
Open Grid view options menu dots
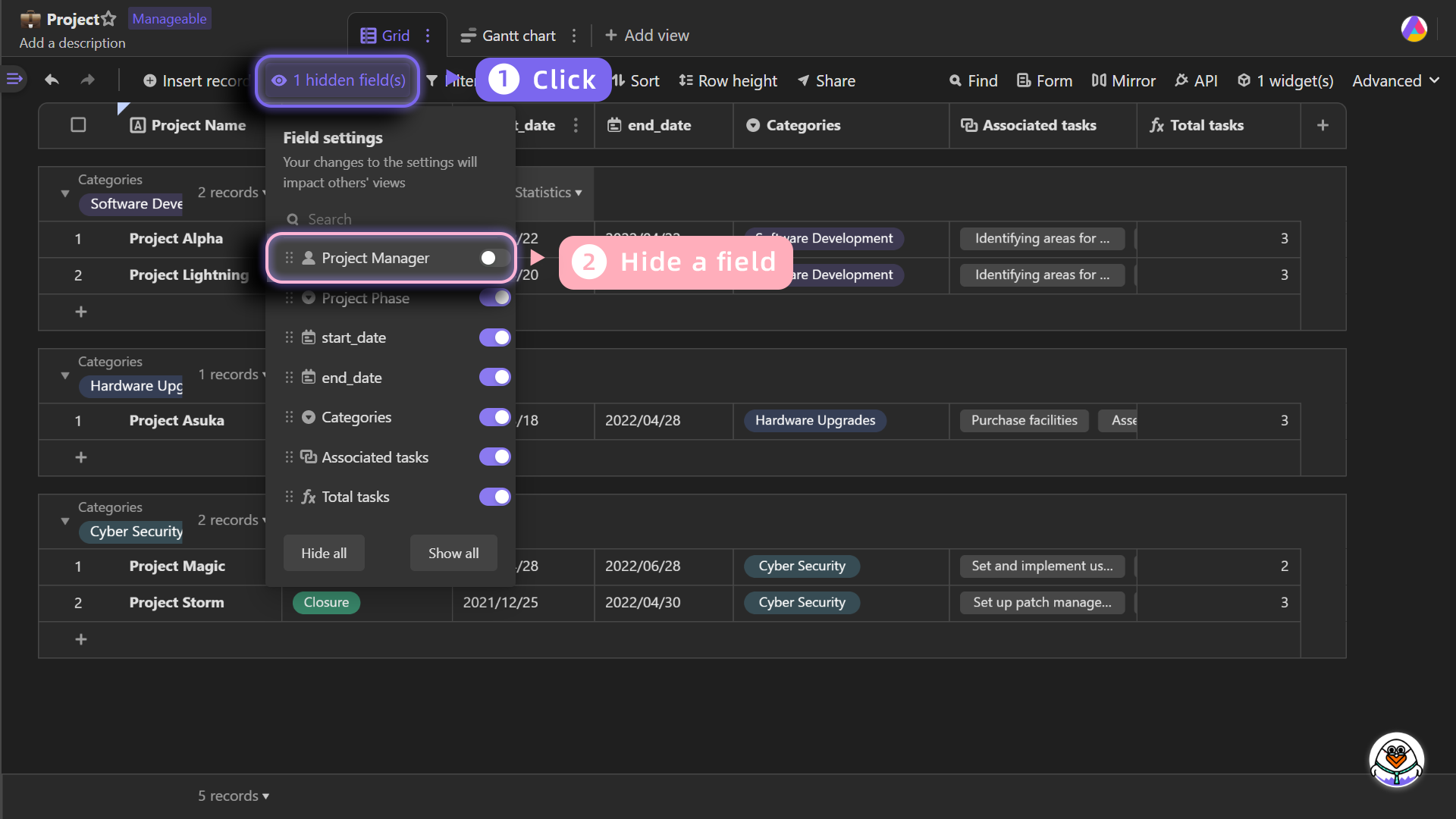pyautogui.click(x=428, y=36)
